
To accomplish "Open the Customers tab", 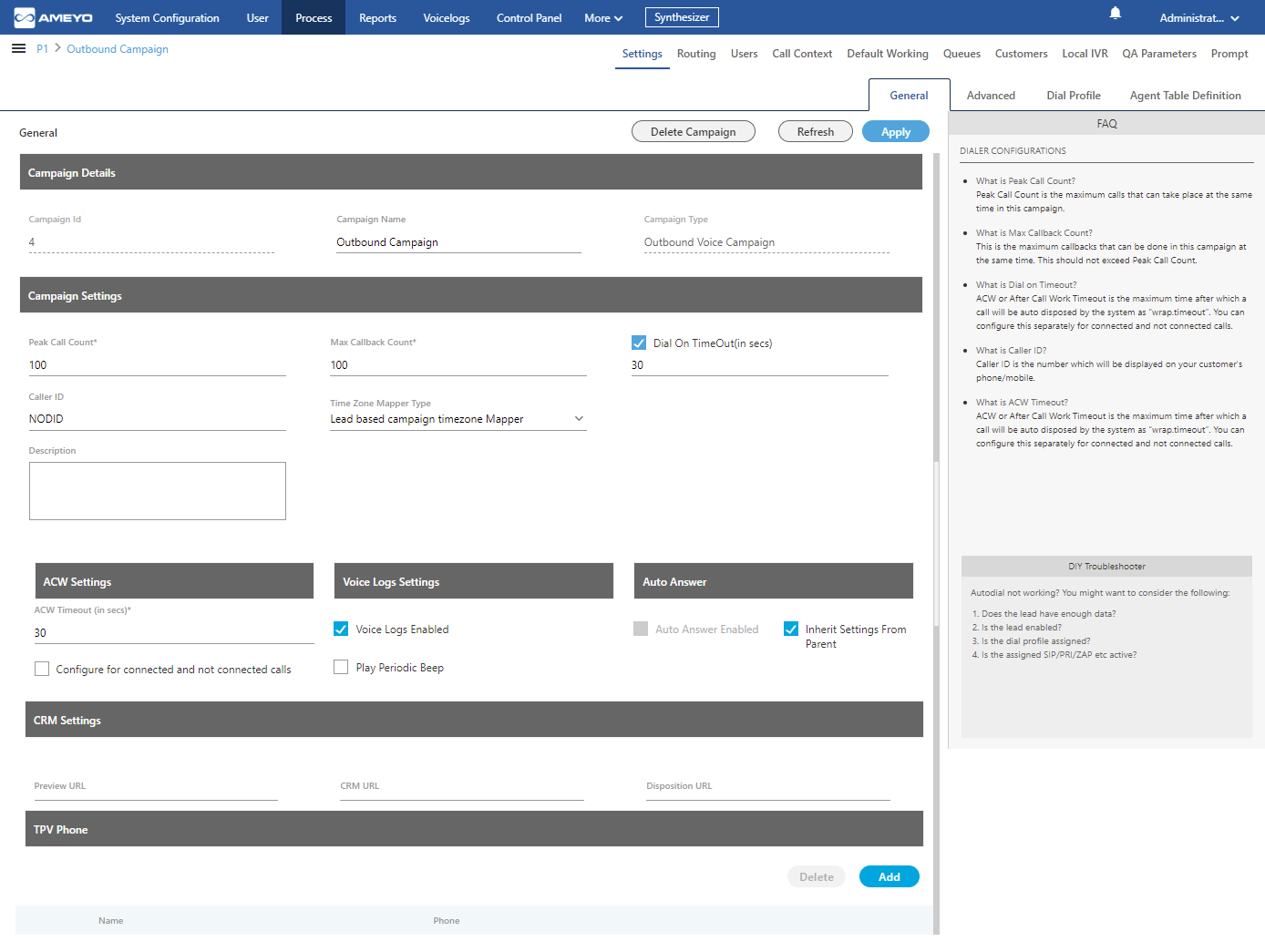I will (1021, 54).
